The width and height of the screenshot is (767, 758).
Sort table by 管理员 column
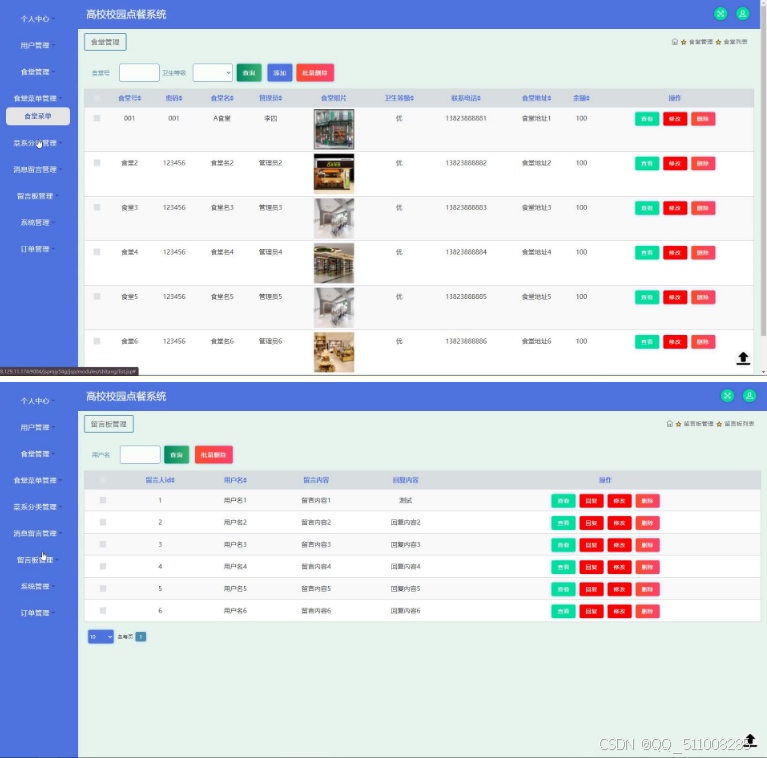(270, 98)
